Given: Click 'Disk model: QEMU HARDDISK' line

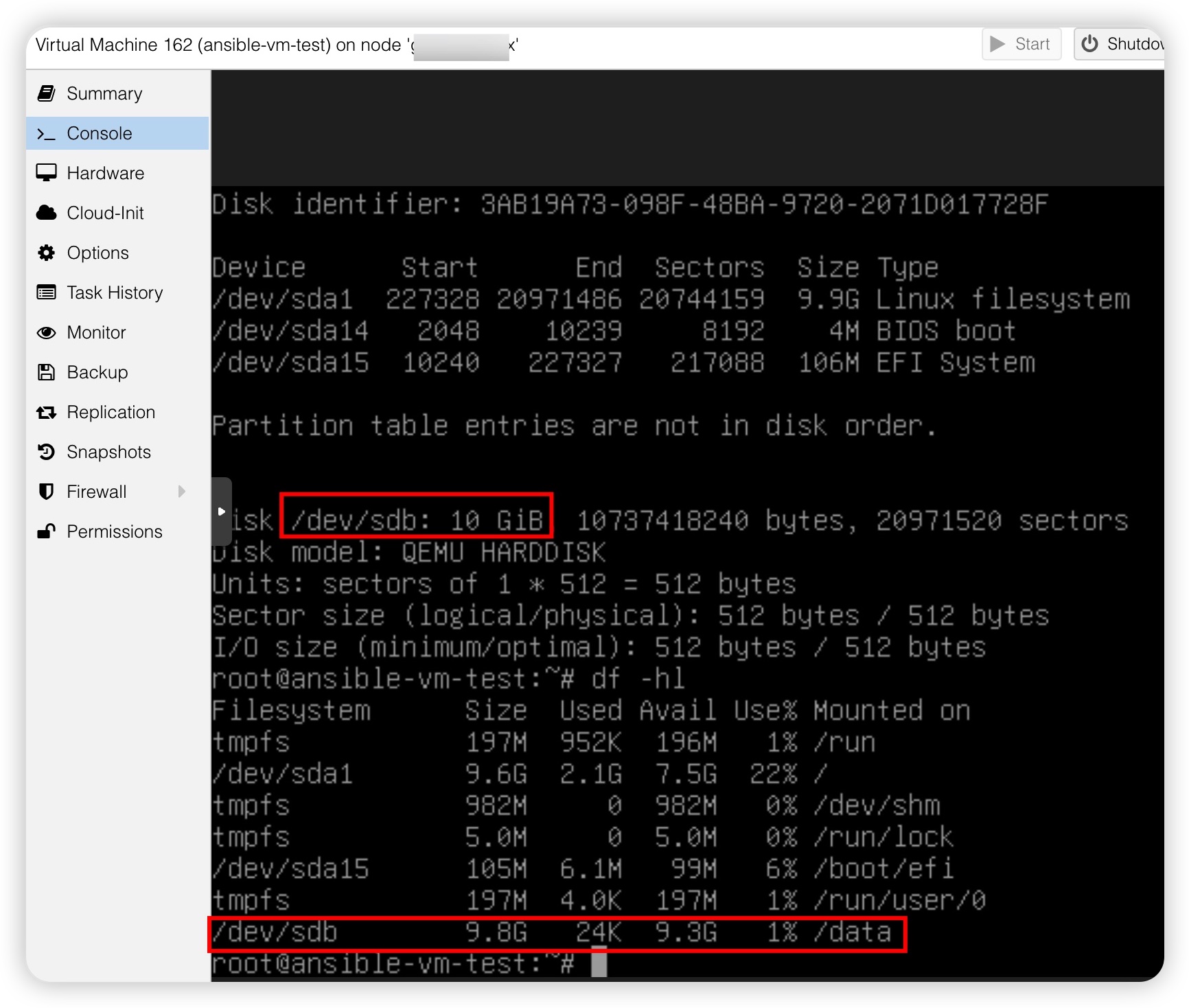Looking at the screenshot, I should tap(409, 552).
